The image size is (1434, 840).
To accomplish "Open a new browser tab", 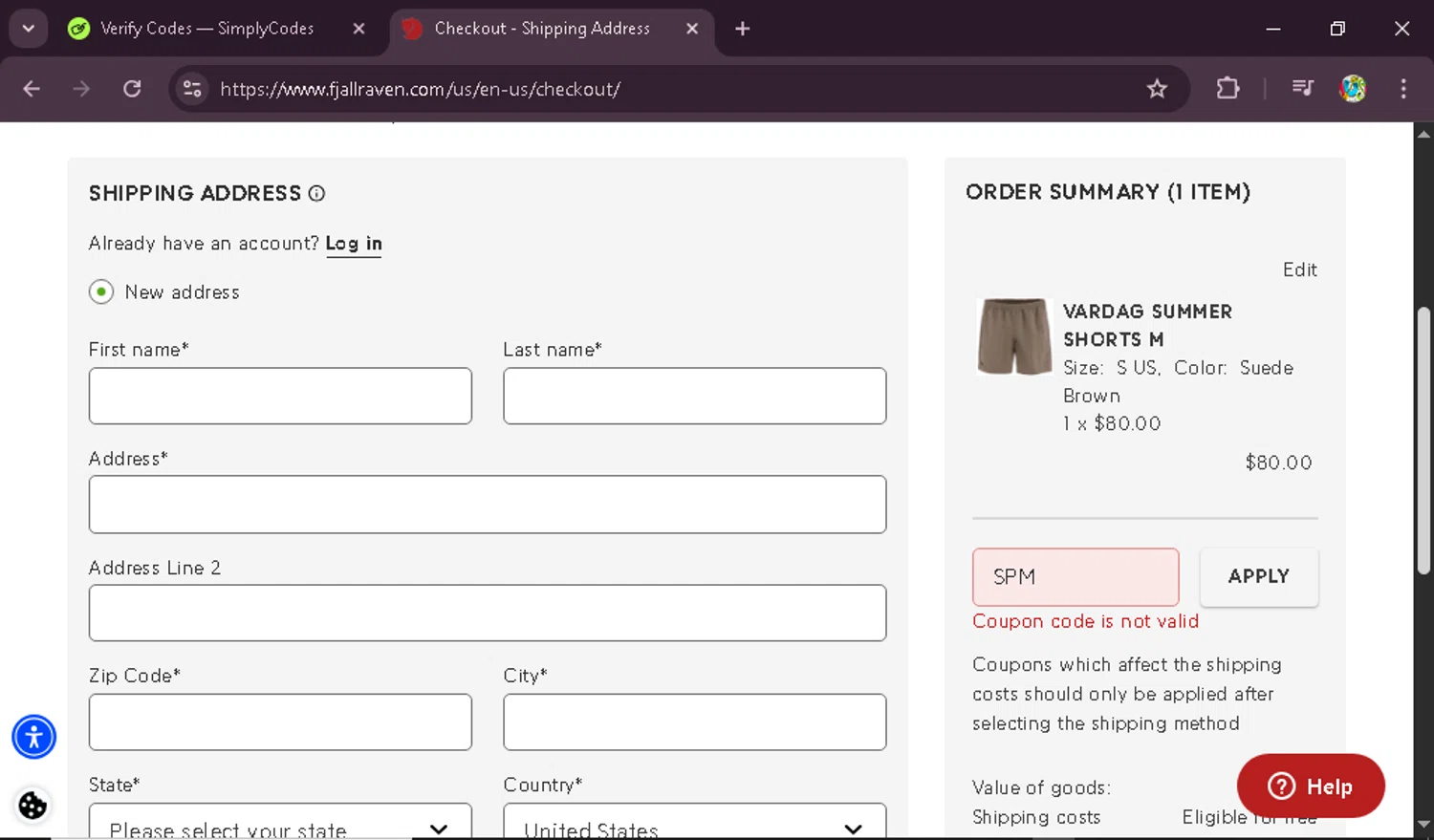I will (x=743, y=29).
